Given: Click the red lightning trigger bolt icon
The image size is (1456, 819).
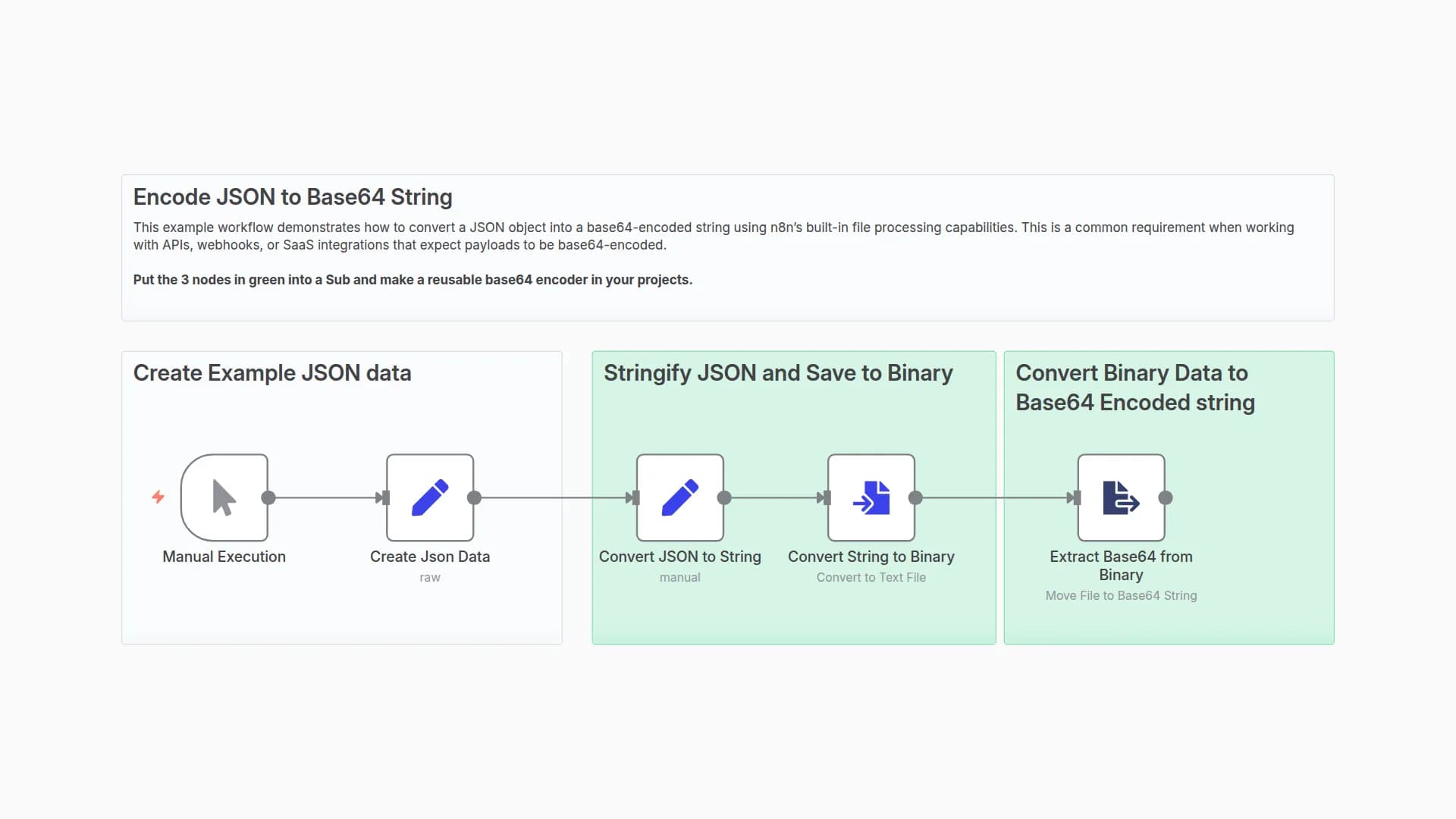Looking at the screenshot, I should point(158,497).
